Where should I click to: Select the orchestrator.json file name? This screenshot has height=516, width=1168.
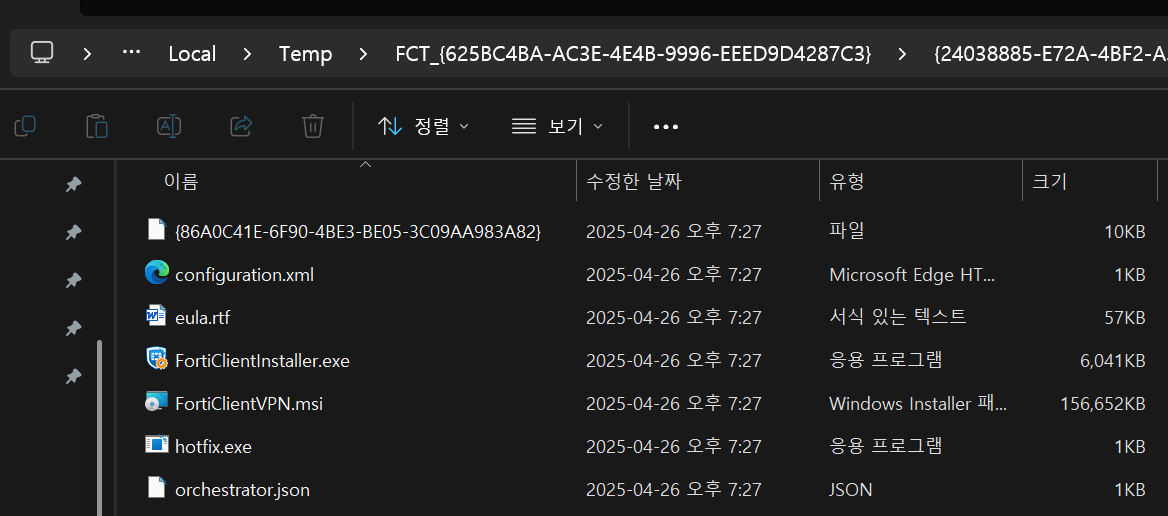242,490
